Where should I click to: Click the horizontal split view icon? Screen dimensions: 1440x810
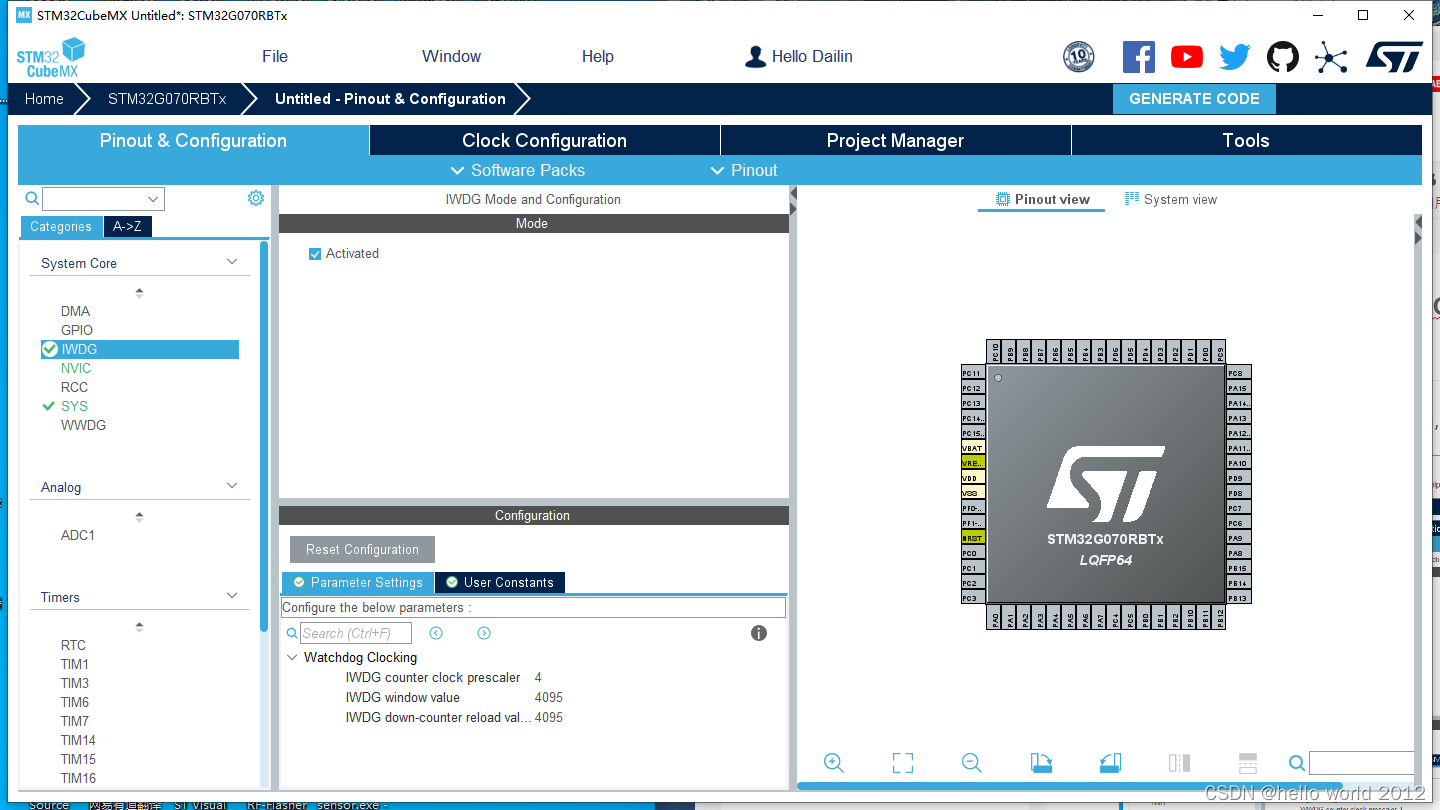click(x=1248, y=763)
